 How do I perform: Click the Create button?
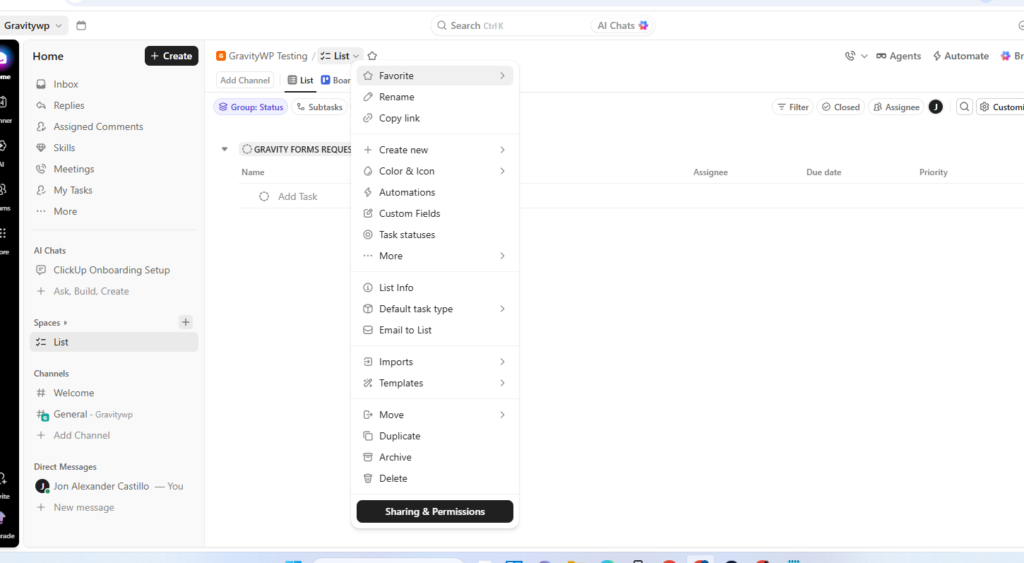[171, 56]
